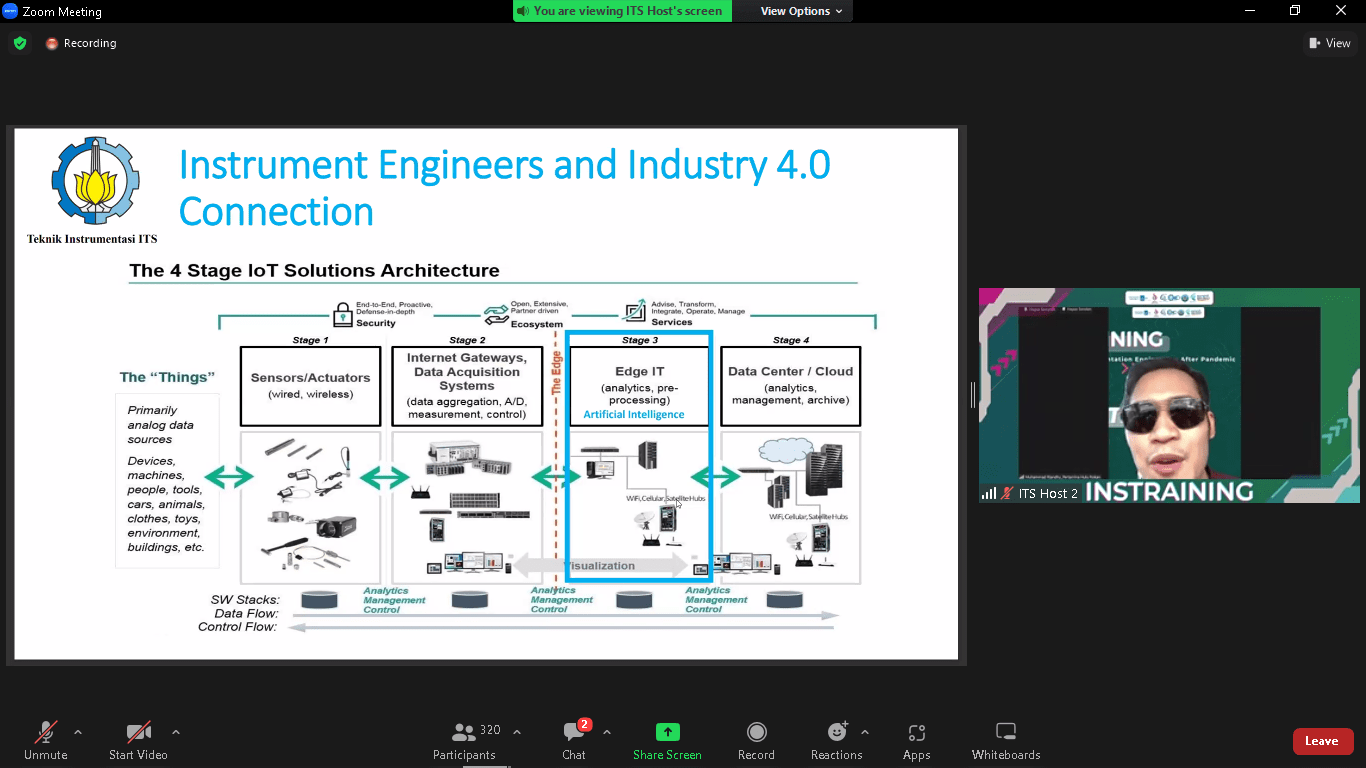Toggle Start Video camera on
Image resolution: width=1366 pixels, height=768 pixels.
138,741
